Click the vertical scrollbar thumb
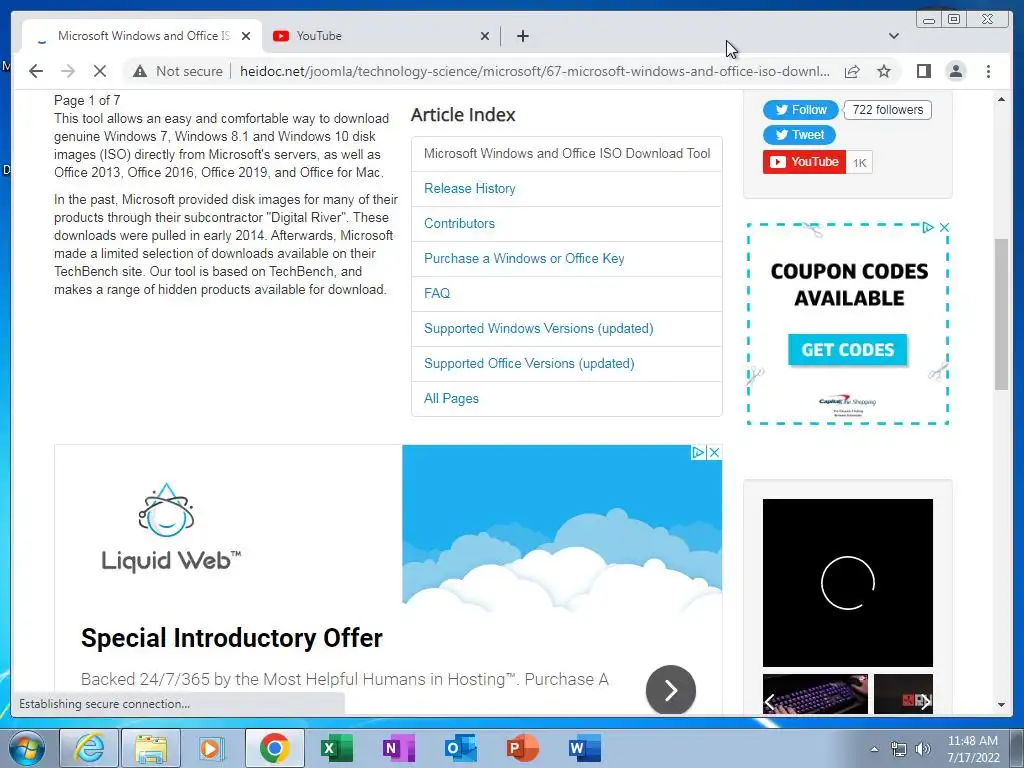 (1001, 315)
